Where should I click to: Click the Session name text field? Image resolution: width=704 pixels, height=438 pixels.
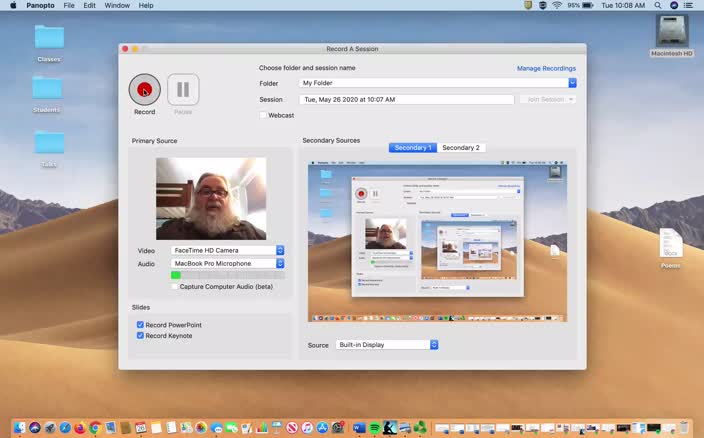tap(406, 100)
